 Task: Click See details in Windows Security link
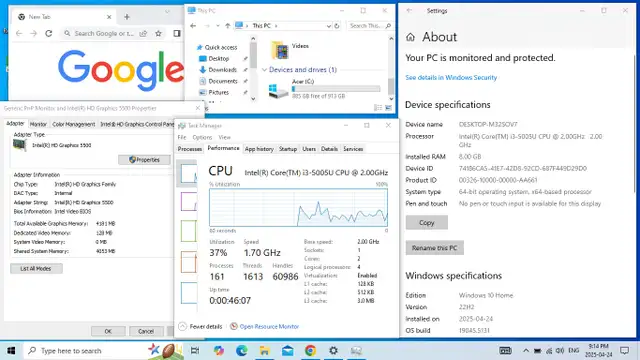(x=451, y=78)
